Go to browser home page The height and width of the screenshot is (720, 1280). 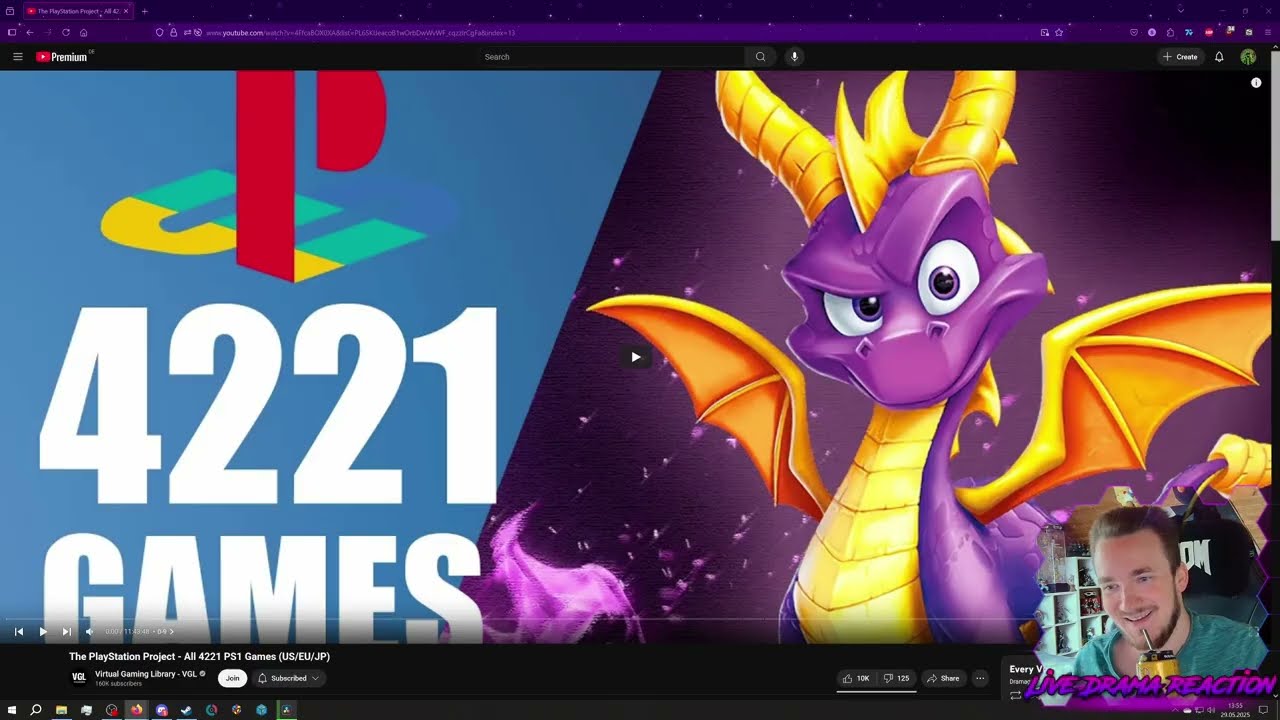(x=84, y=32)
